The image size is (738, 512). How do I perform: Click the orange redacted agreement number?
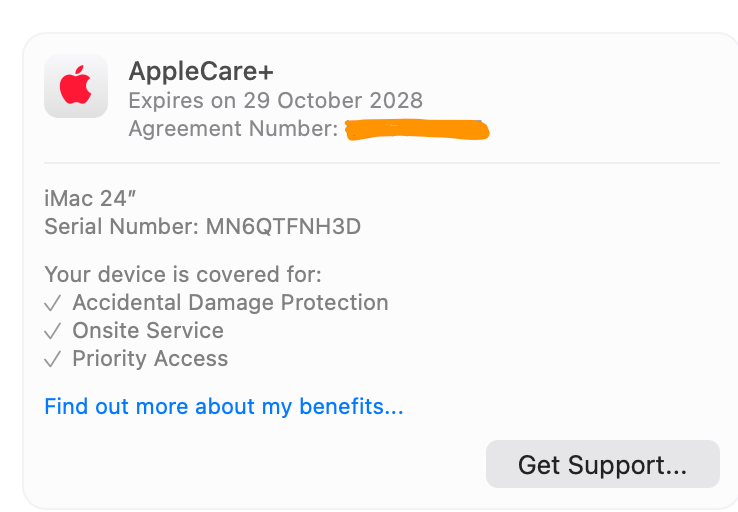tap(415, 131)
